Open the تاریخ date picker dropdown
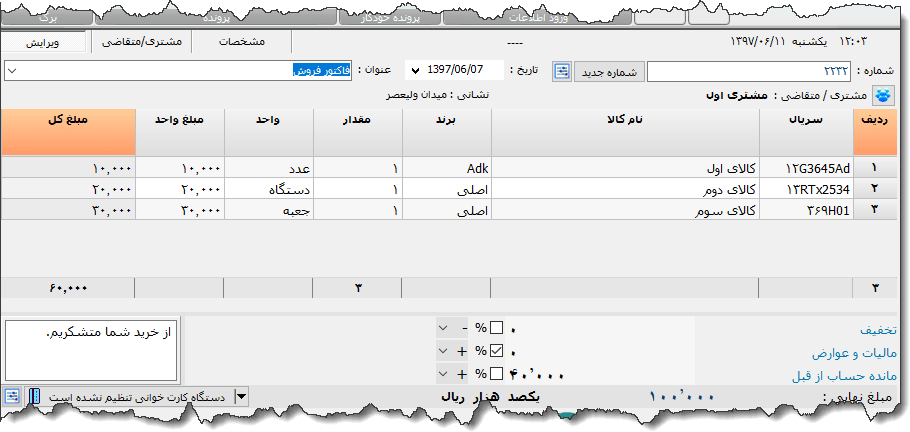The width and height of the screenshot is (910, 432). pyautogui.click(x=414, y=71)
